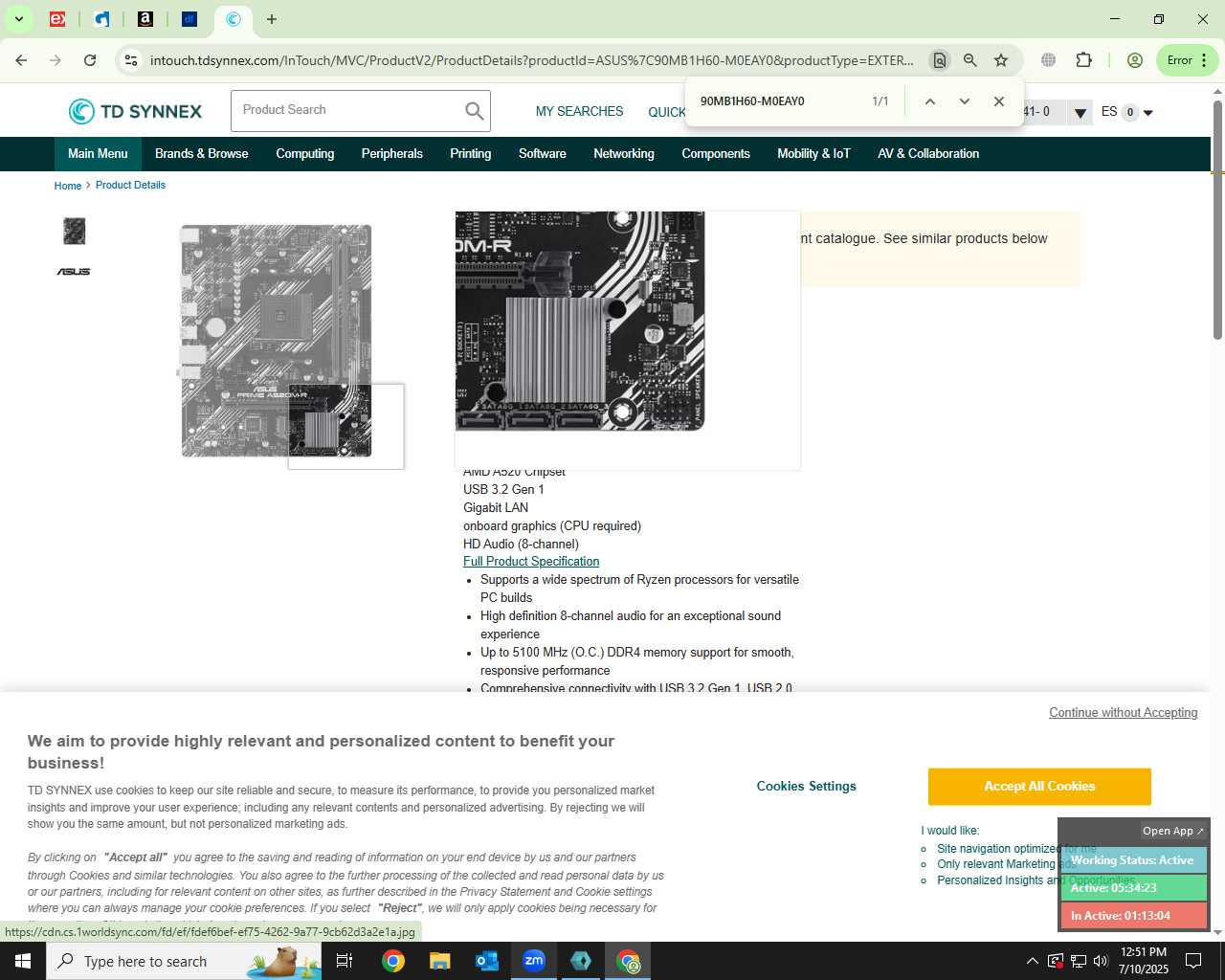Viewport: 1225px width, 980px height.
Task: Click the product search magnifier icon
Action: click(x=474, y=111)
